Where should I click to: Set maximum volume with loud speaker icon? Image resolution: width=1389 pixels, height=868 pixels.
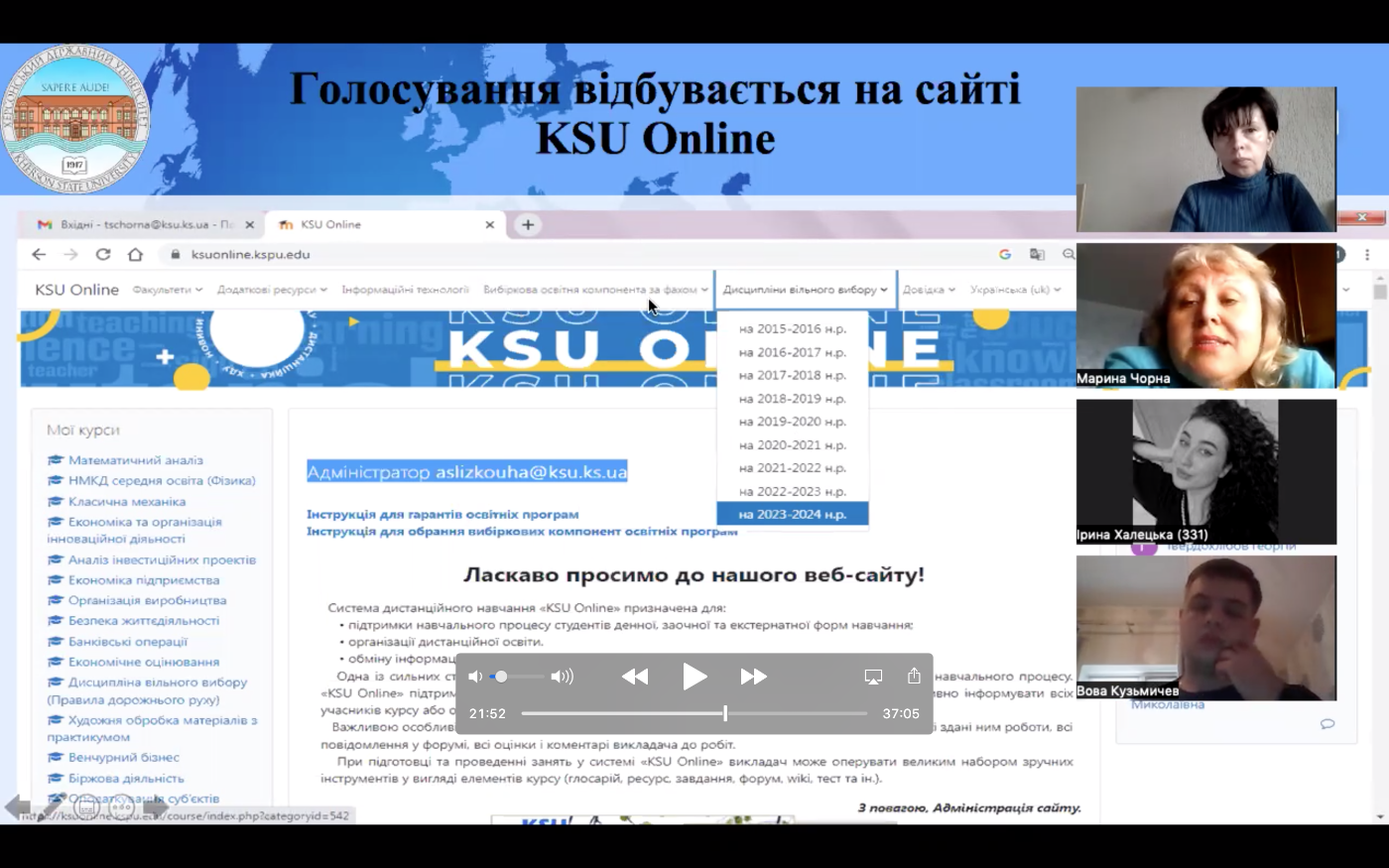(563, 677)
